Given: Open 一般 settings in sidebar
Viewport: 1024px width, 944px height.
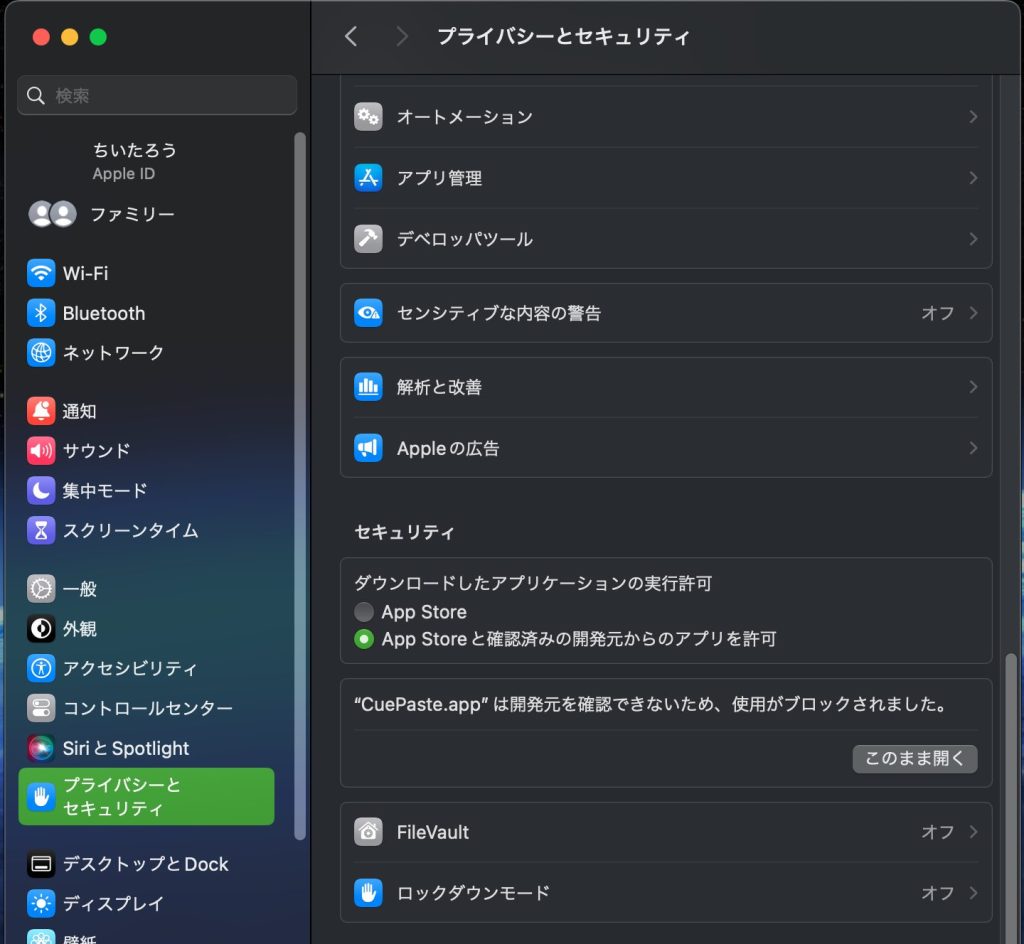Looking at the screenshot, I should [x=146, y=588].
